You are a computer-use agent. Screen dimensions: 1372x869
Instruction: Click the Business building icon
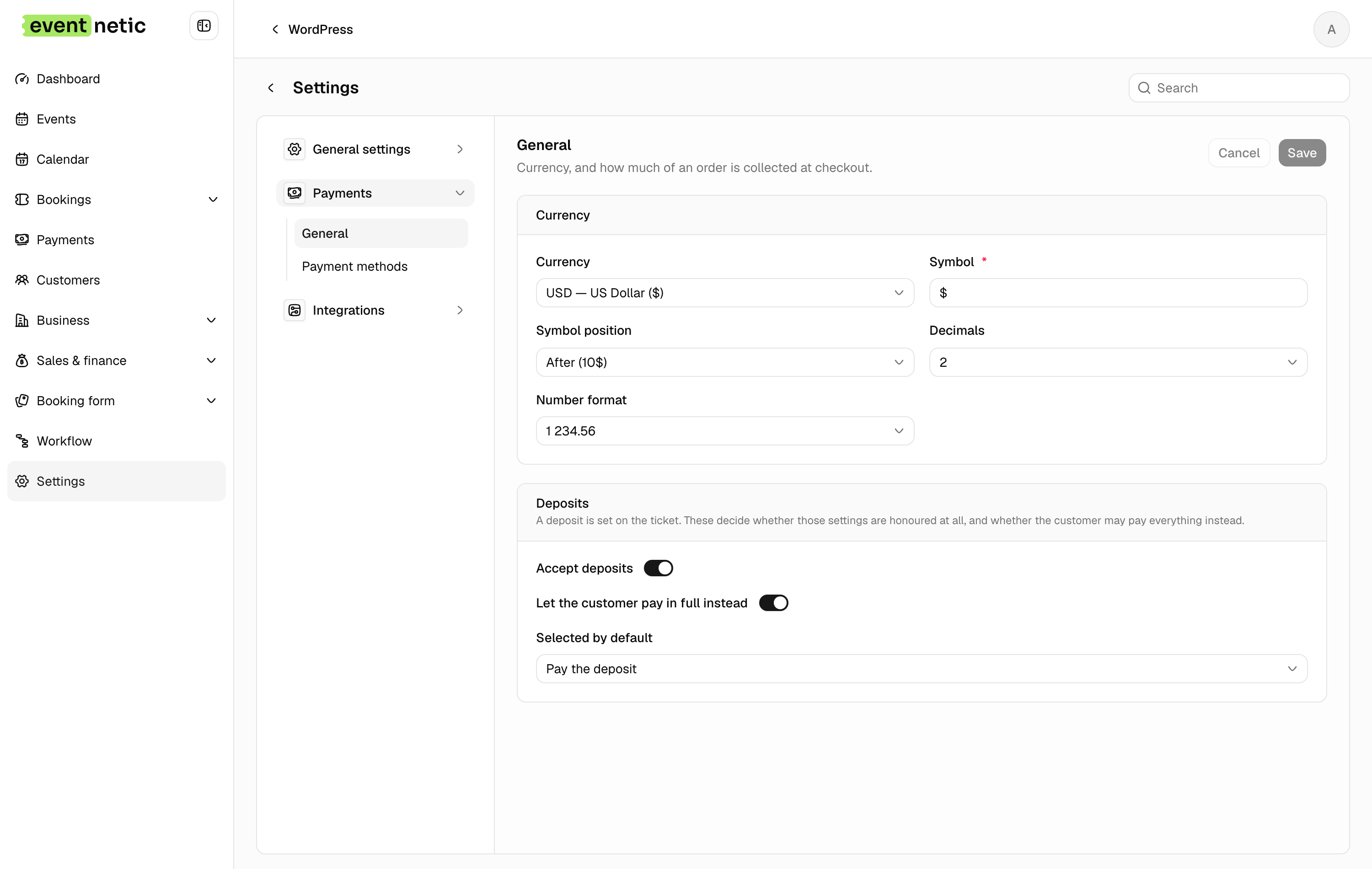coord(21,320)
